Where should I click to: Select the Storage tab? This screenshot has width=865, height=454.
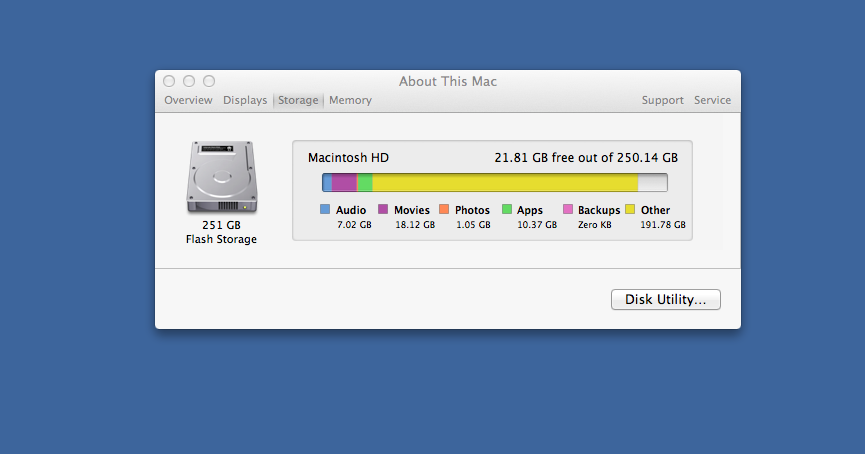click(x=298, y=100)
